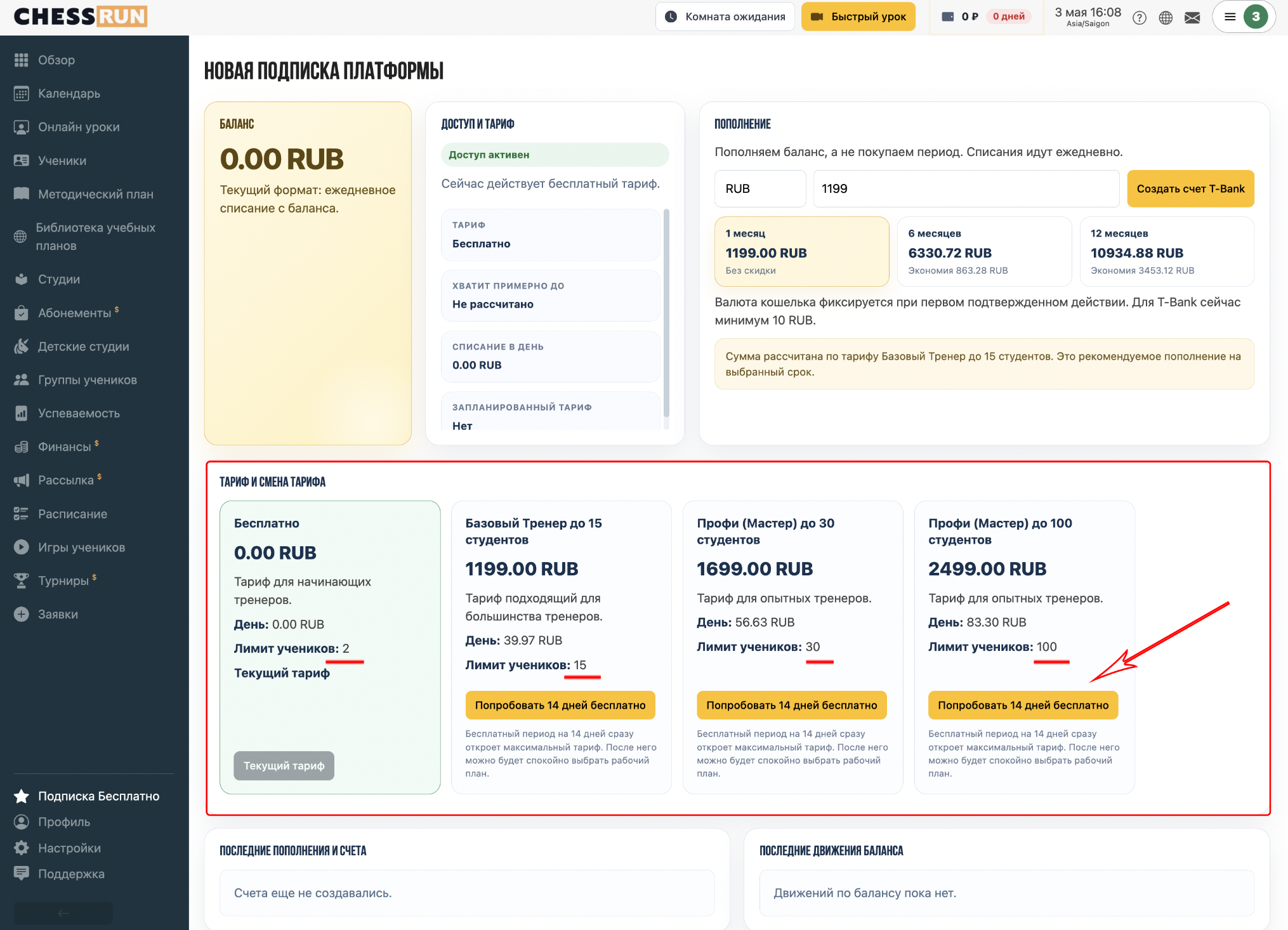Start a Быстрый урок
1288x930 pixels.
click(858, 16)
